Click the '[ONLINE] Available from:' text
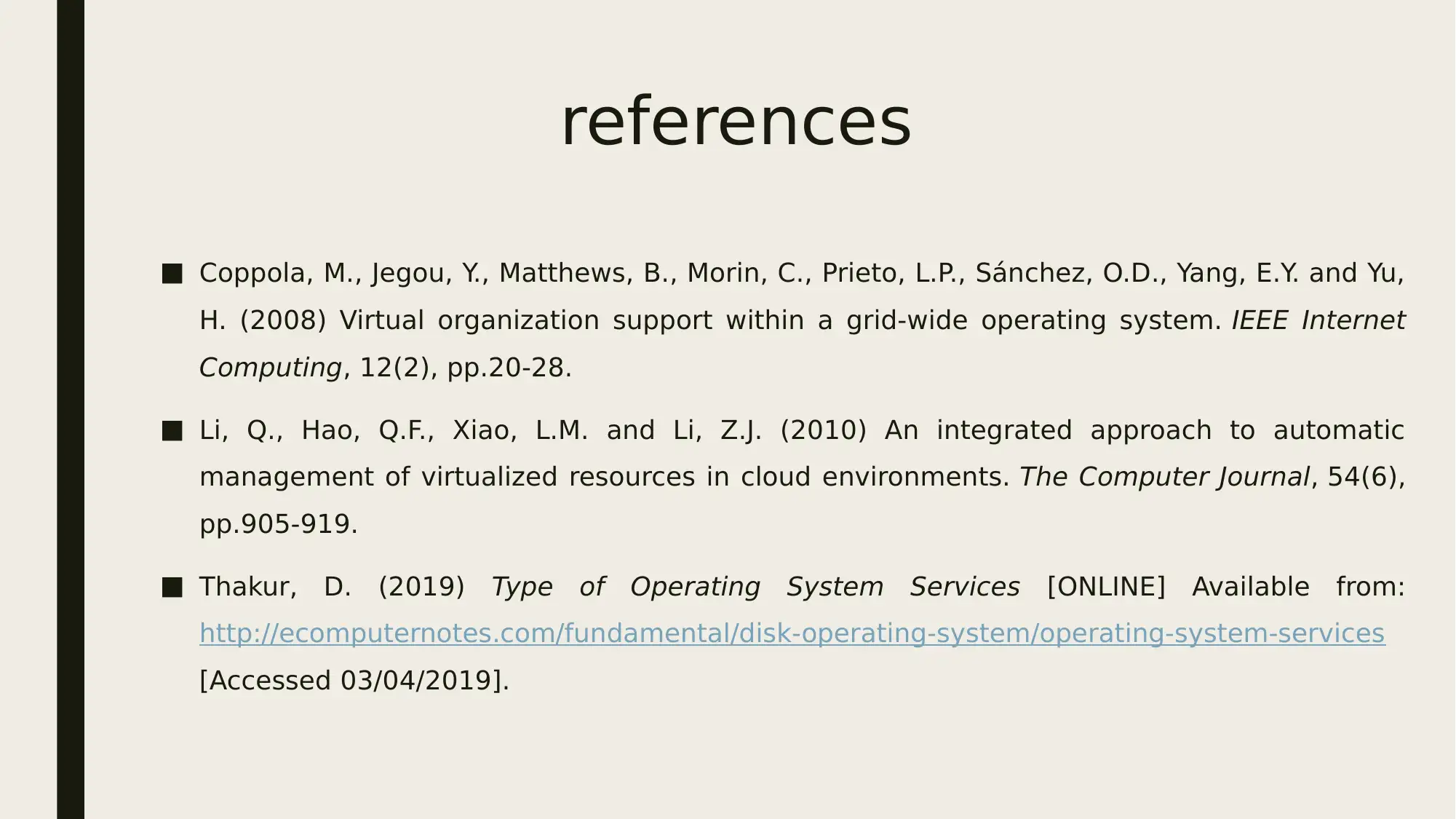 1226,587
